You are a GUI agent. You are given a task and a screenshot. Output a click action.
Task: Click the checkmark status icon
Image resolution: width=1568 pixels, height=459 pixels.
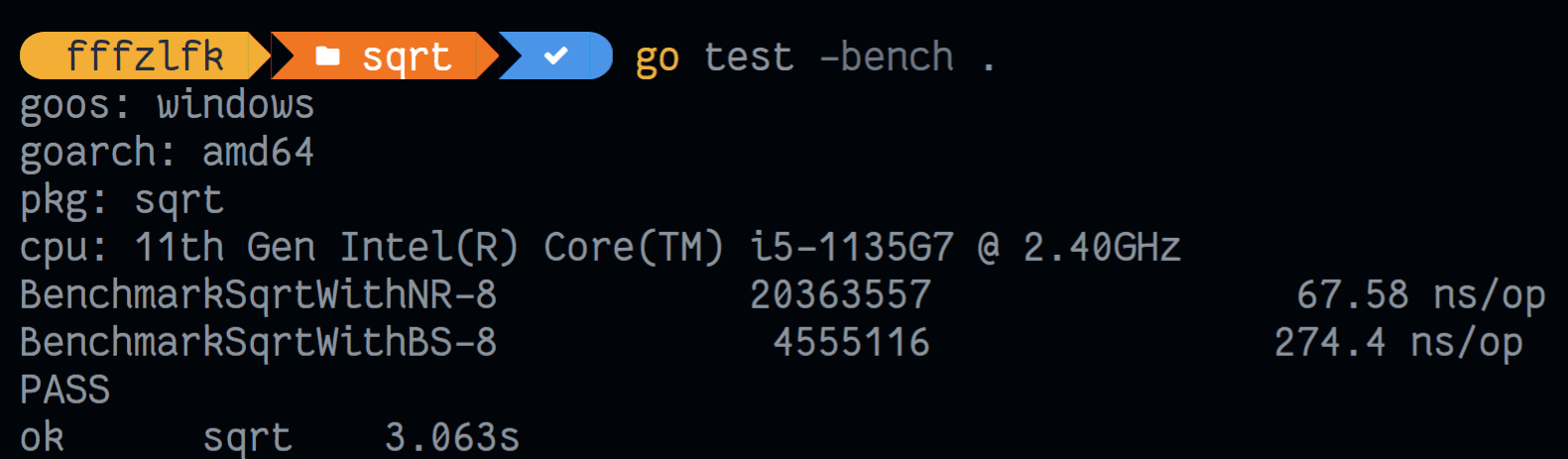pyautogui.click(x=556, y=57)
